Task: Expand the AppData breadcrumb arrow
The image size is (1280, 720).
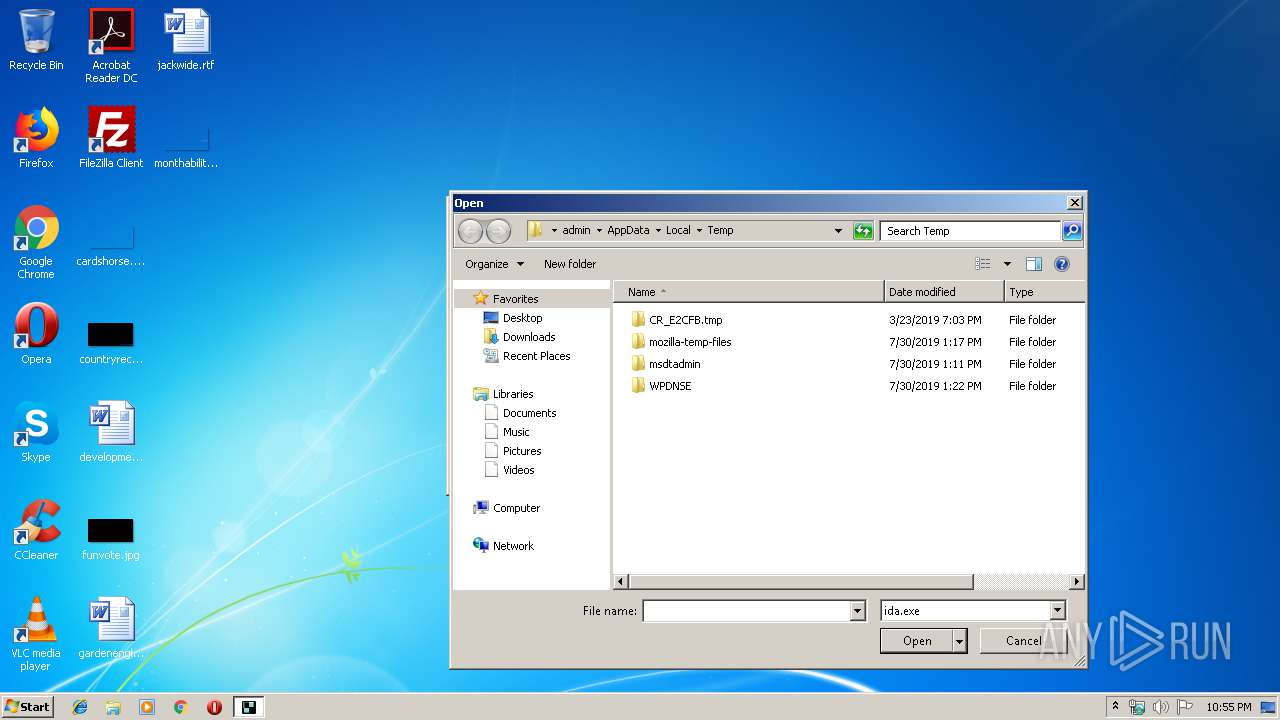Action: tap(657, 231)
